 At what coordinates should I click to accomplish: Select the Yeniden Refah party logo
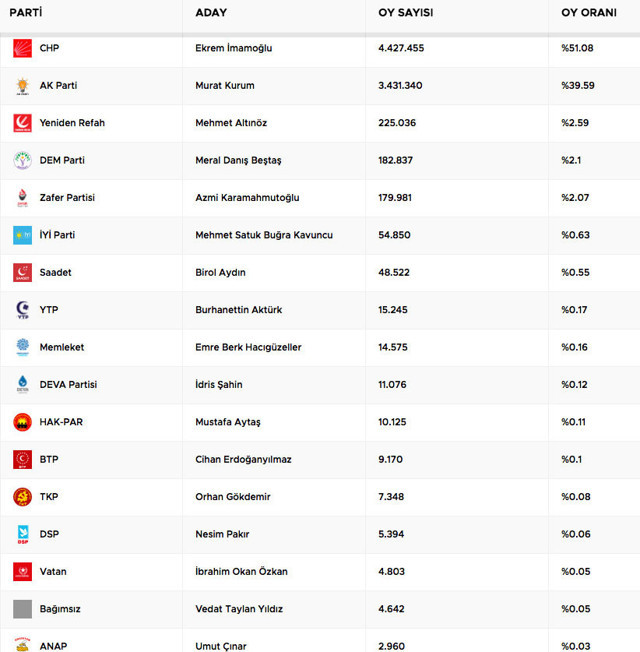click(x=22, y=123)
